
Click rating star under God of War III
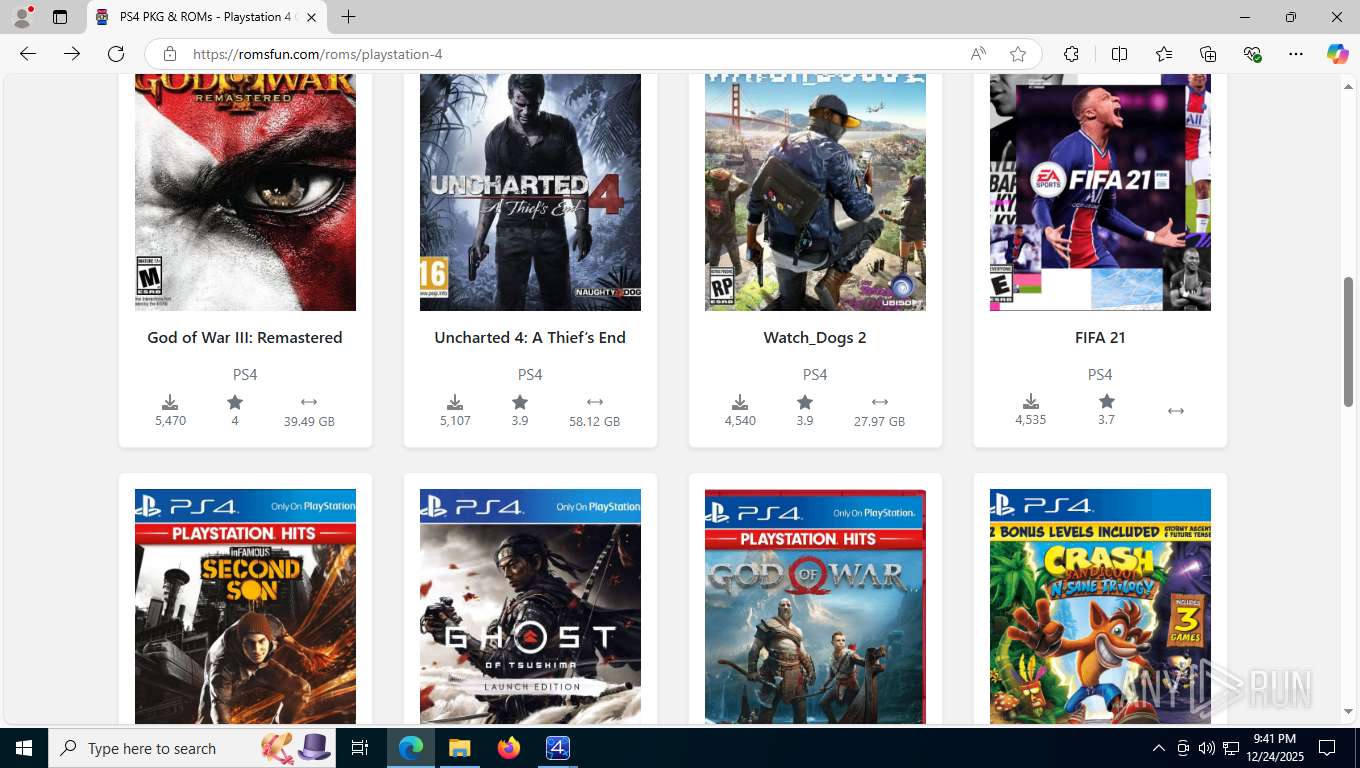click(x=235, y=402)
